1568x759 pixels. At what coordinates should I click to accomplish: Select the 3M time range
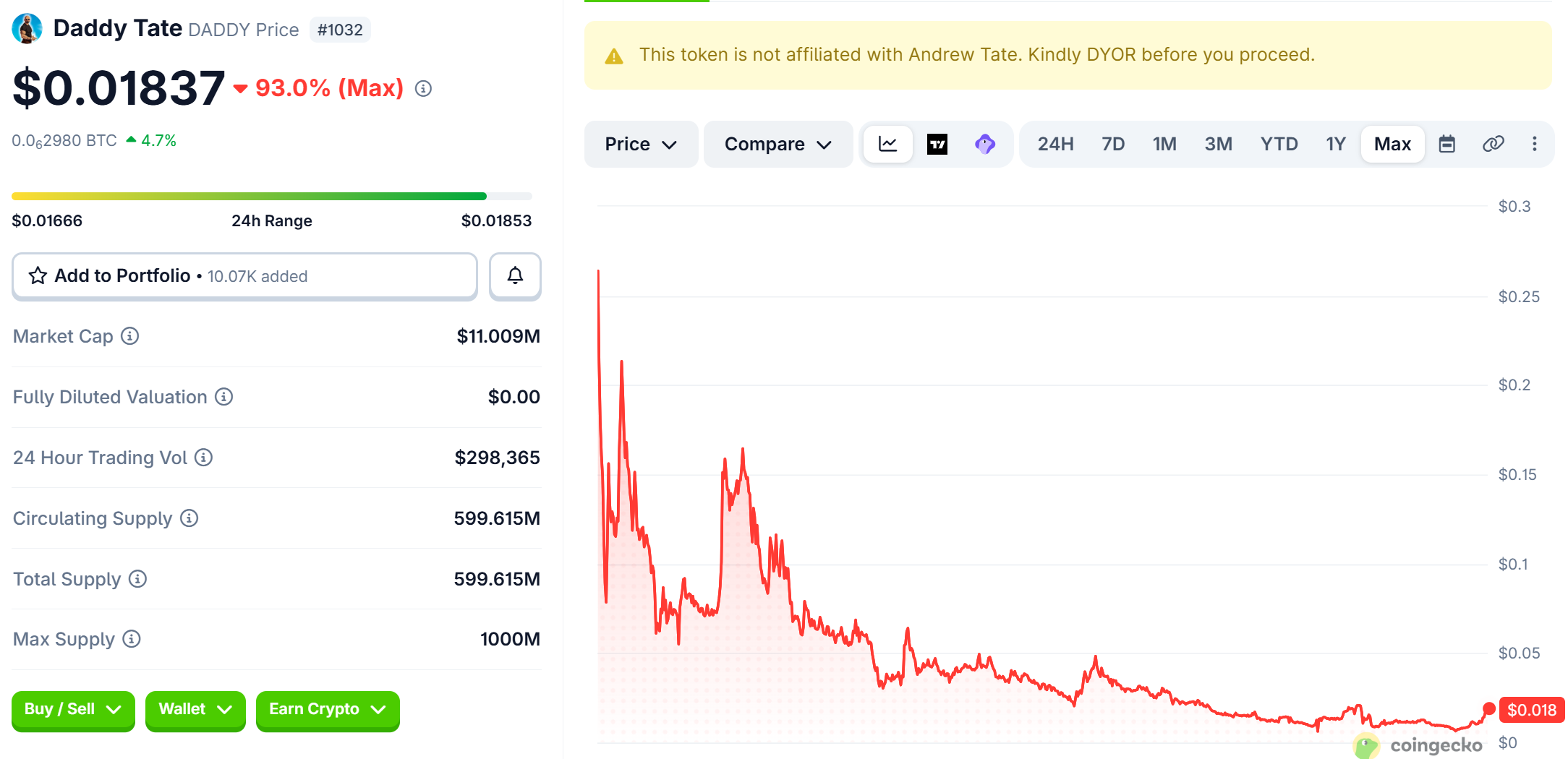(1218, 144)
